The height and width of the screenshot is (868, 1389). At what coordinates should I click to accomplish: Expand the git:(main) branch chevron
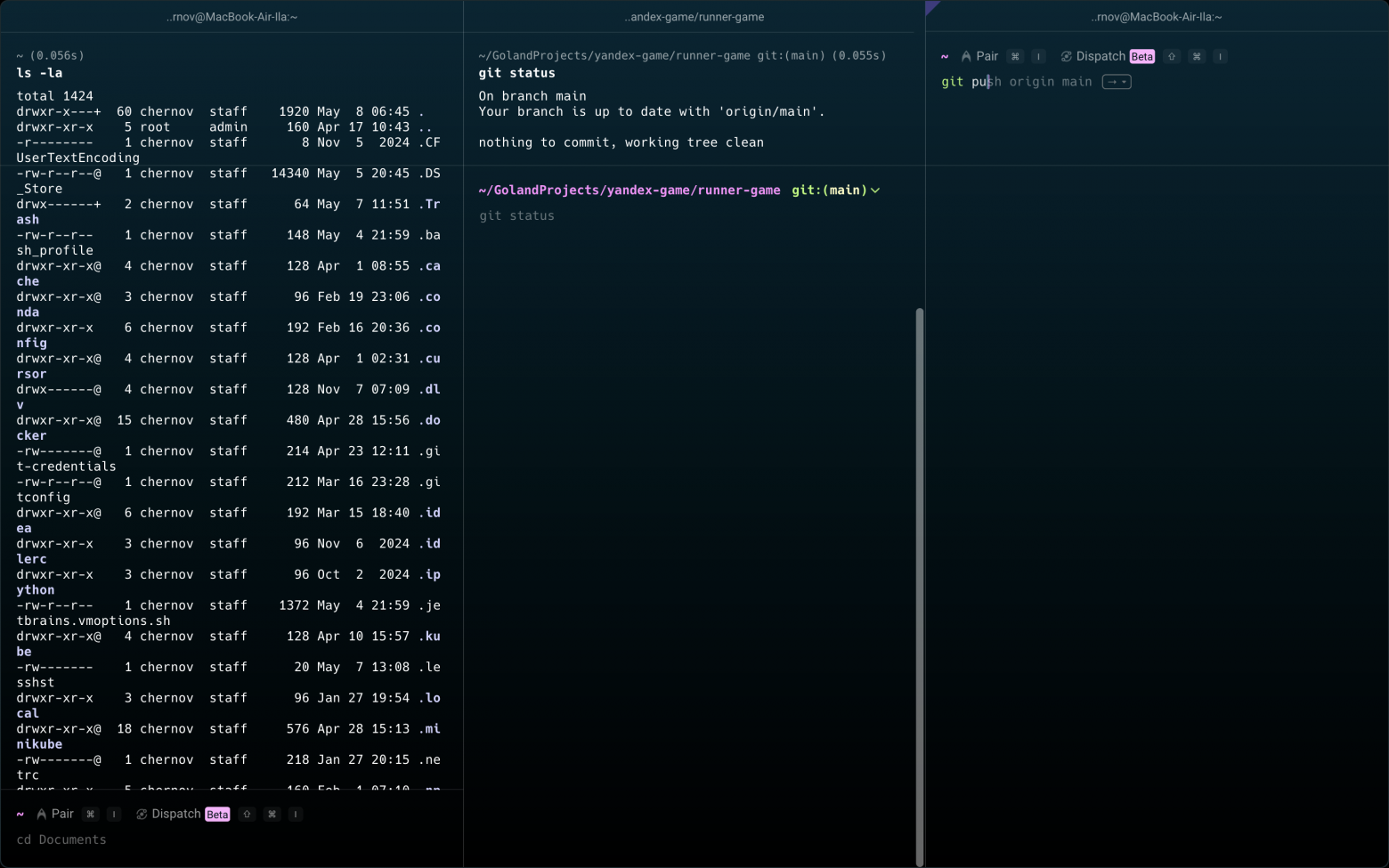pos(875,191)
